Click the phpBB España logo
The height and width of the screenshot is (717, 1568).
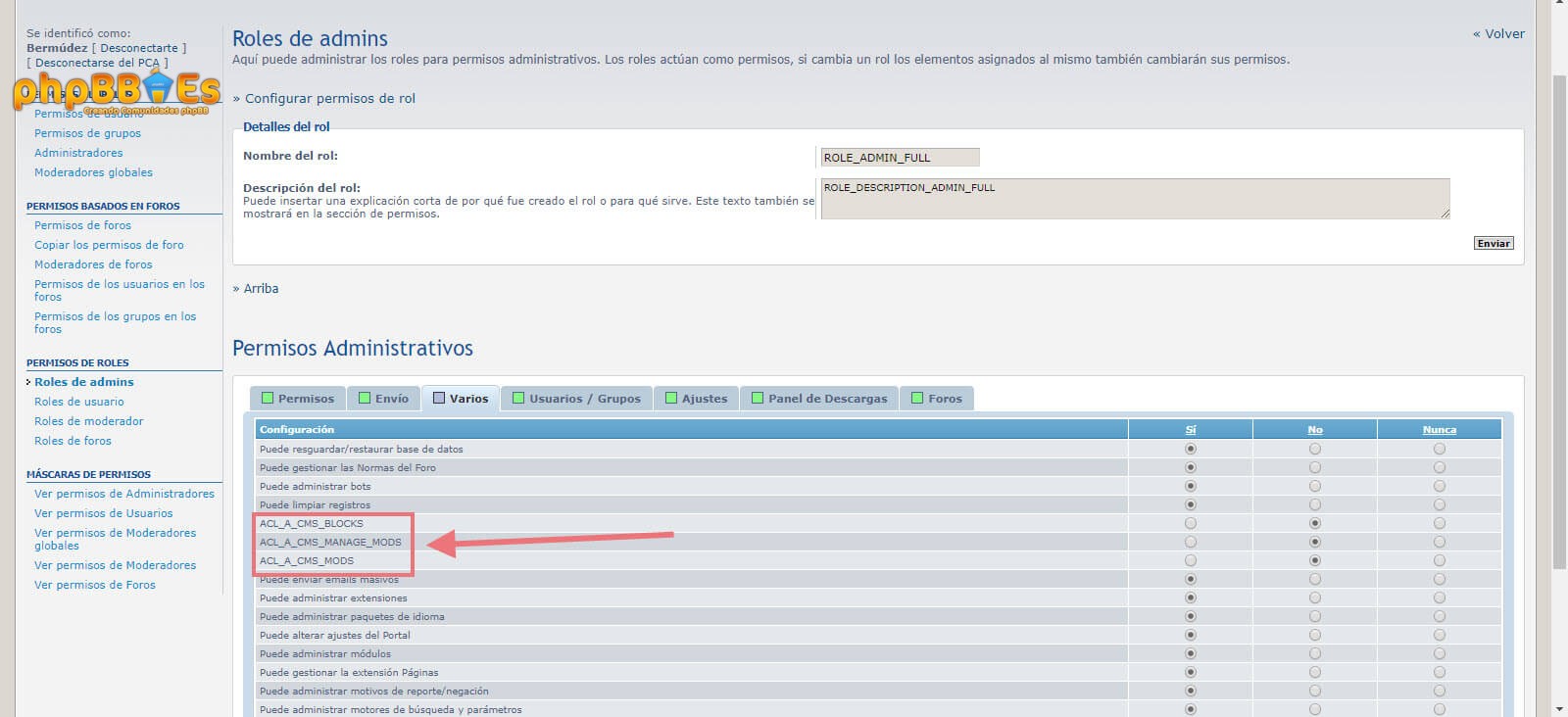coord(116,93)
